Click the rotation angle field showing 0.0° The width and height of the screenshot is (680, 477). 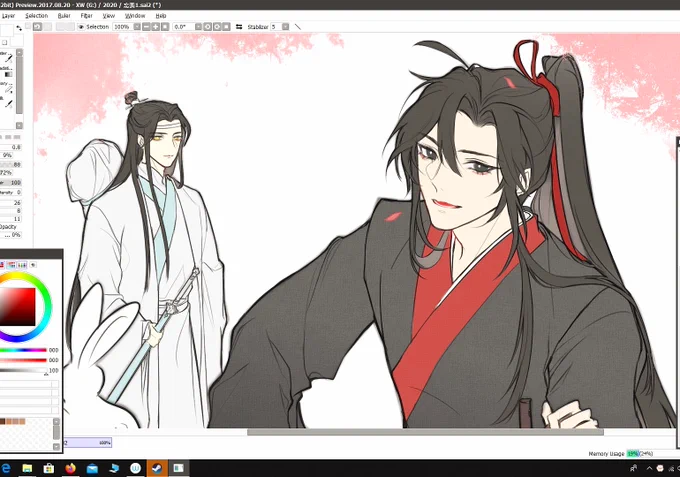[x=183, y=27]
